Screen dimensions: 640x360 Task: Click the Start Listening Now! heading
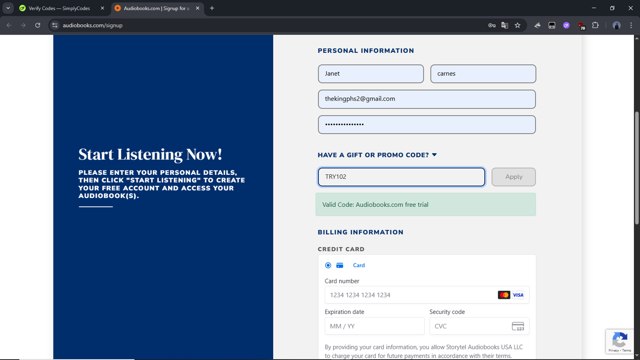tap(150, 155)
